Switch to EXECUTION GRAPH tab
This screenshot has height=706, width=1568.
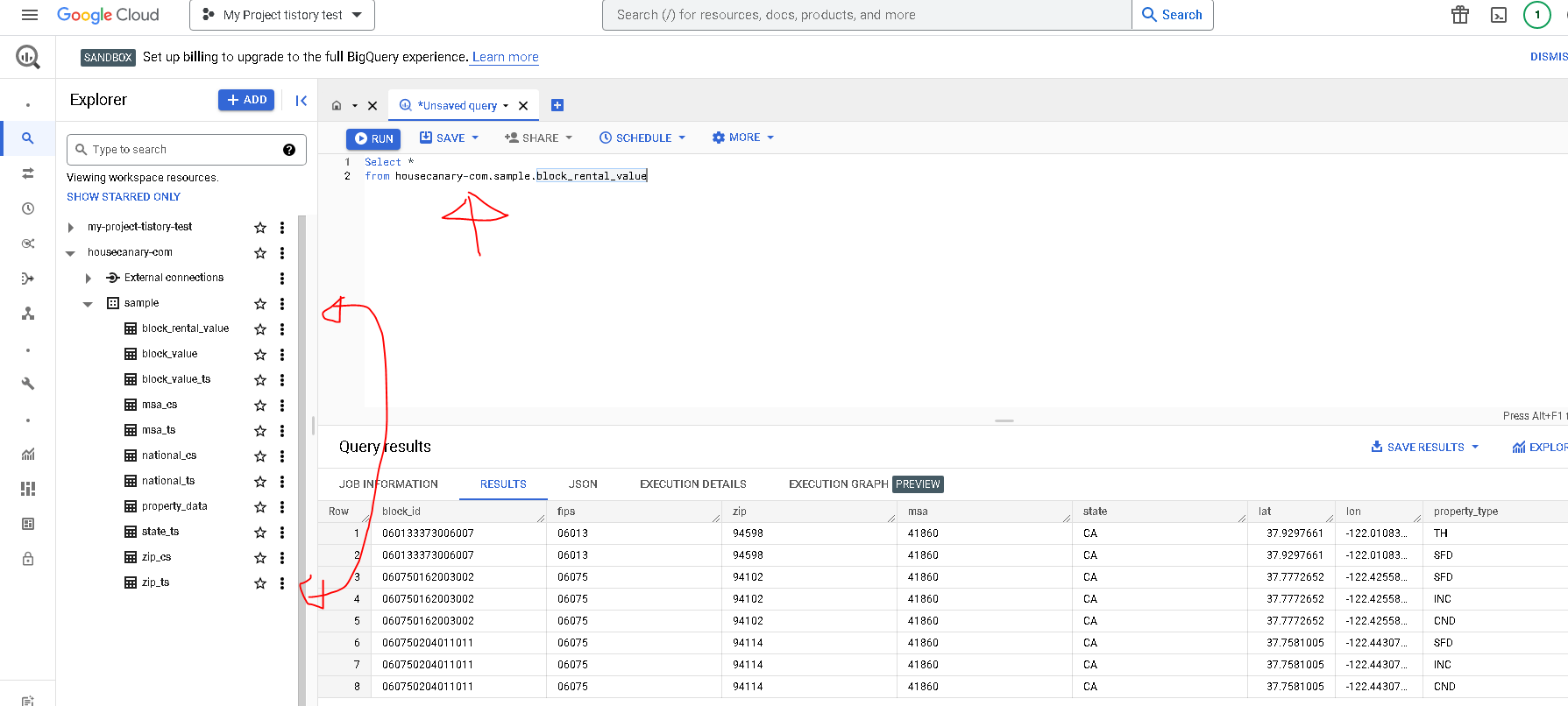(x=864, y=484)
